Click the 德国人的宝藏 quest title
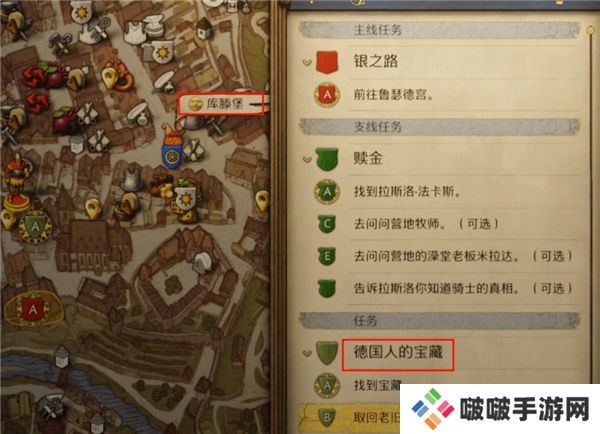 (398, 352)
